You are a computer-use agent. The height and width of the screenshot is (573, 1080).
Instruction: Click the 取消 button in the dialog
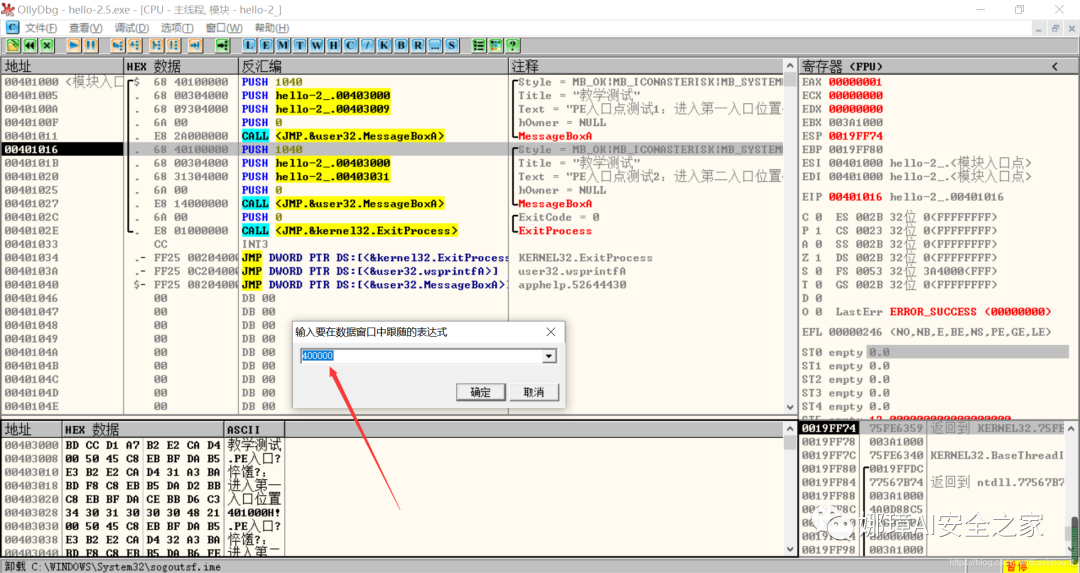tap(534, 392)
